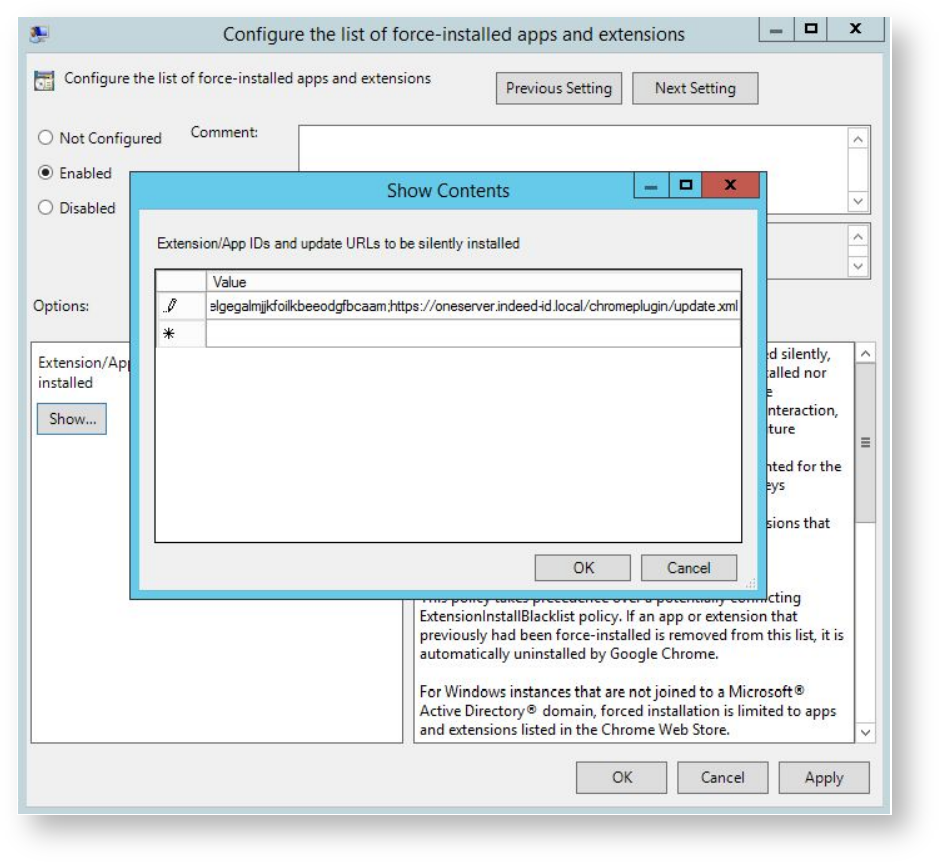Go to Next Setting
940x863 pixels.
tap(694, 88)
